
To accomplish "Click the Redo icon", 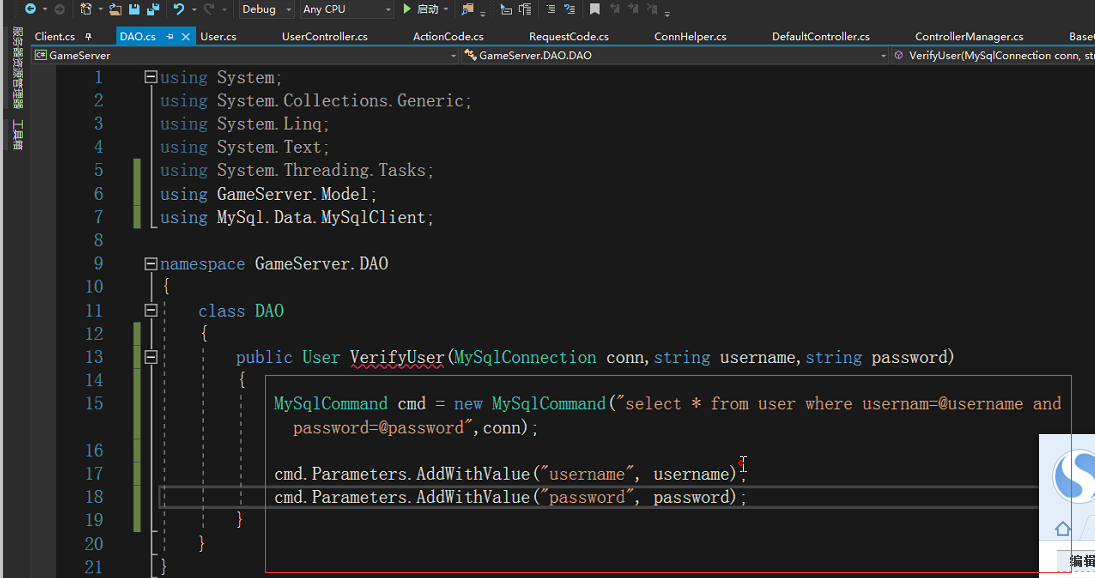I will pos(209,9).
